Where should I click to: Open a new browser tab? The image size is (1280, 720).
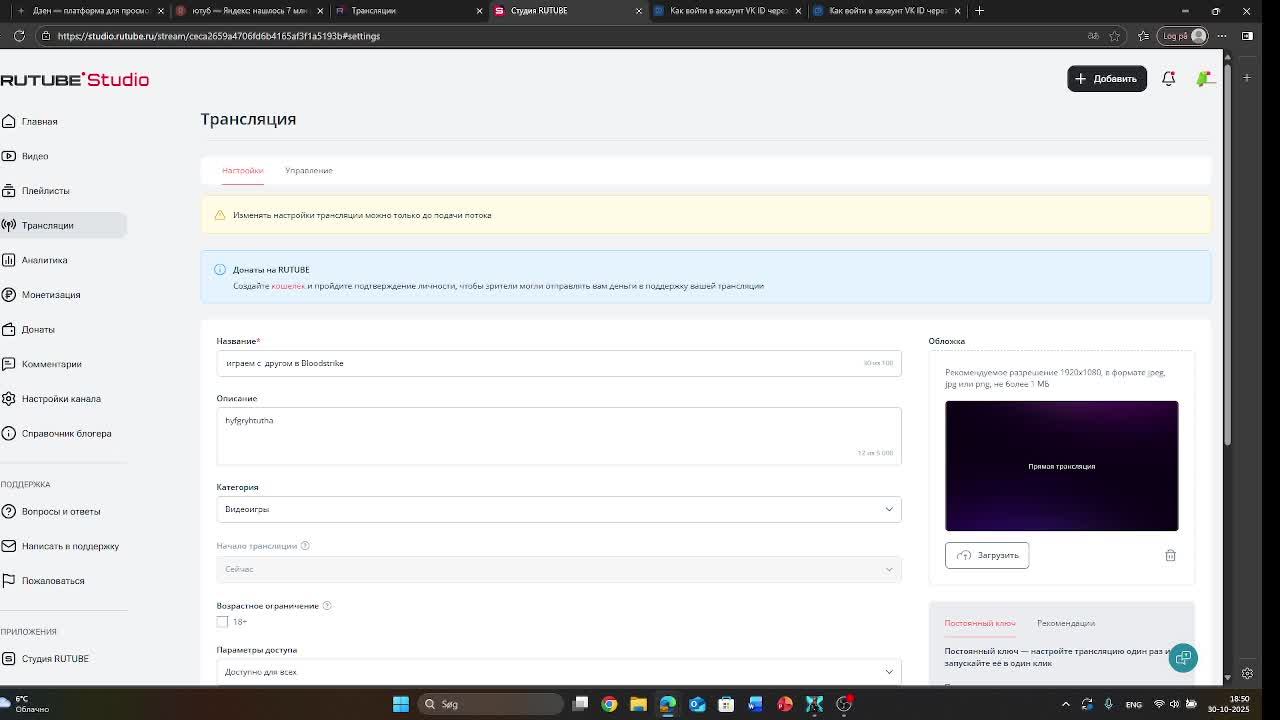(979, 11)
